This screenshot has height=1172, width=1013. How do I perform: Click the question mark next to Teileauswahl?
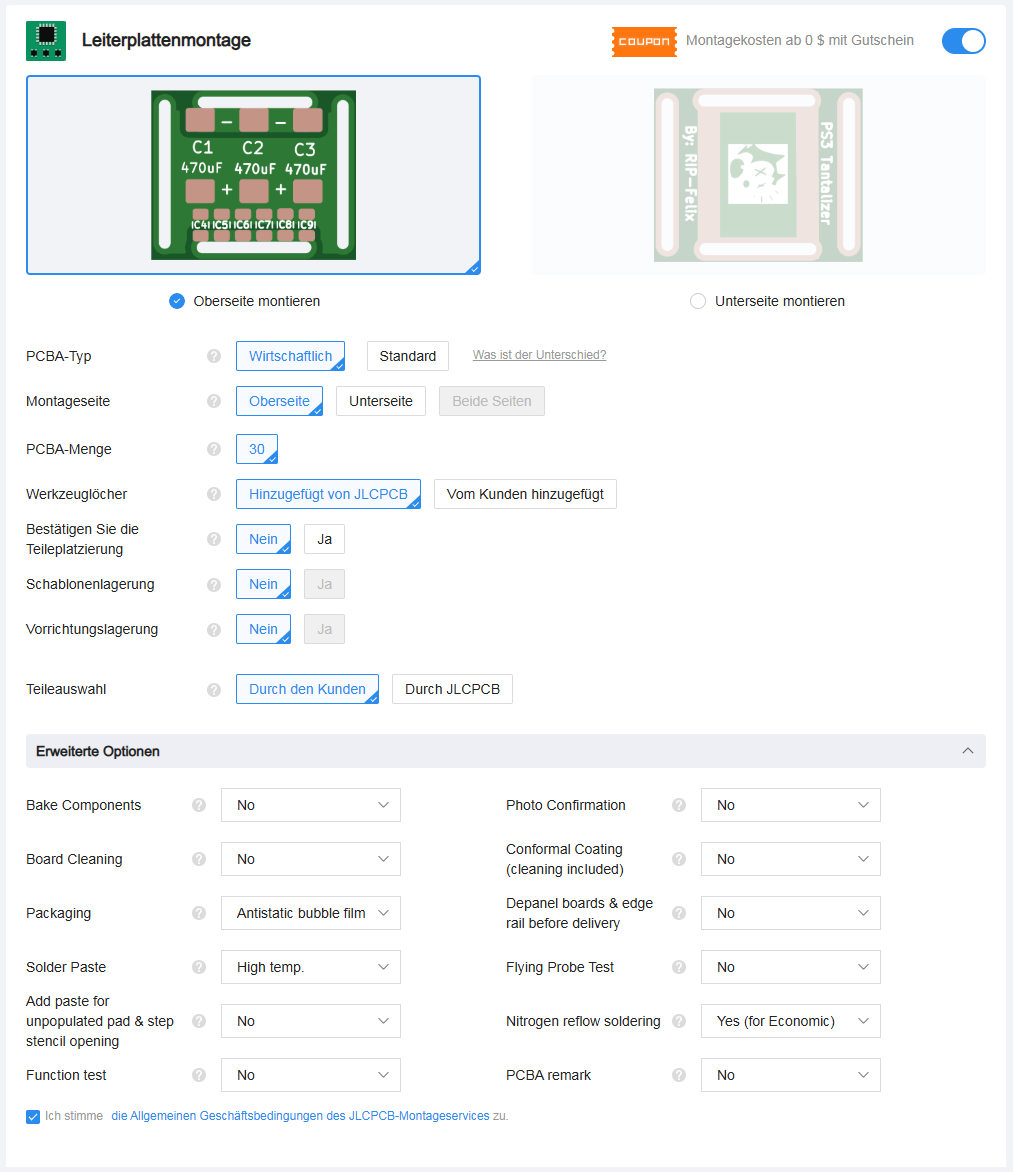click(x=213, y=689)
